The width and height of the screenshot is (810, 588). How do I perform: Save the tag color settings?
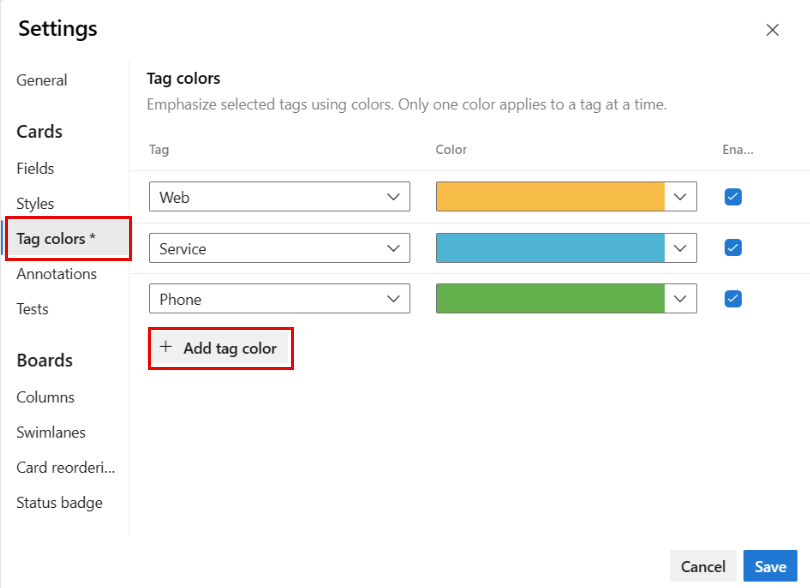pos(770,566)
